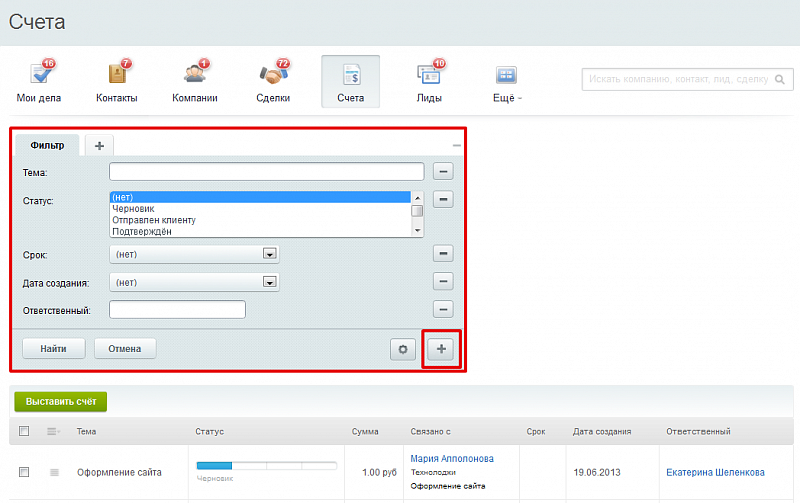
Task: Select Отправлен клиенту status option
Action: click(x=260, y=220)
